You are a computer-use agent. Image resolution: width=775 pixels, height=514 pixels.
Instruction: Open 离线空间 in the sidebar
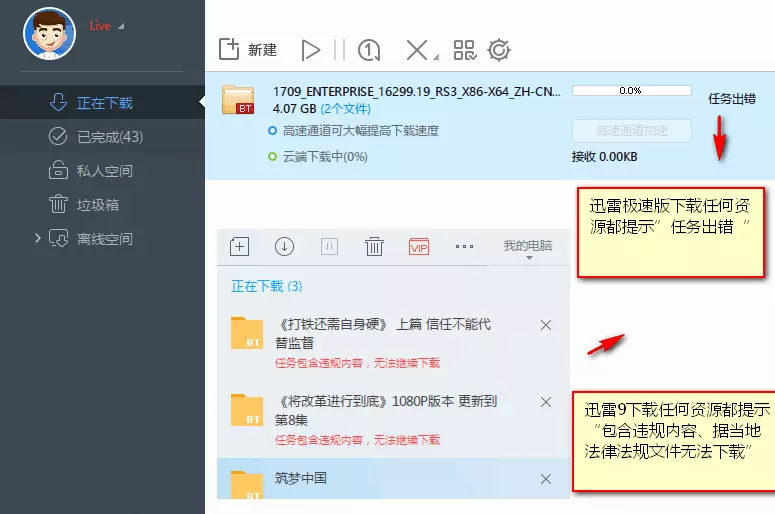(102, 239)
